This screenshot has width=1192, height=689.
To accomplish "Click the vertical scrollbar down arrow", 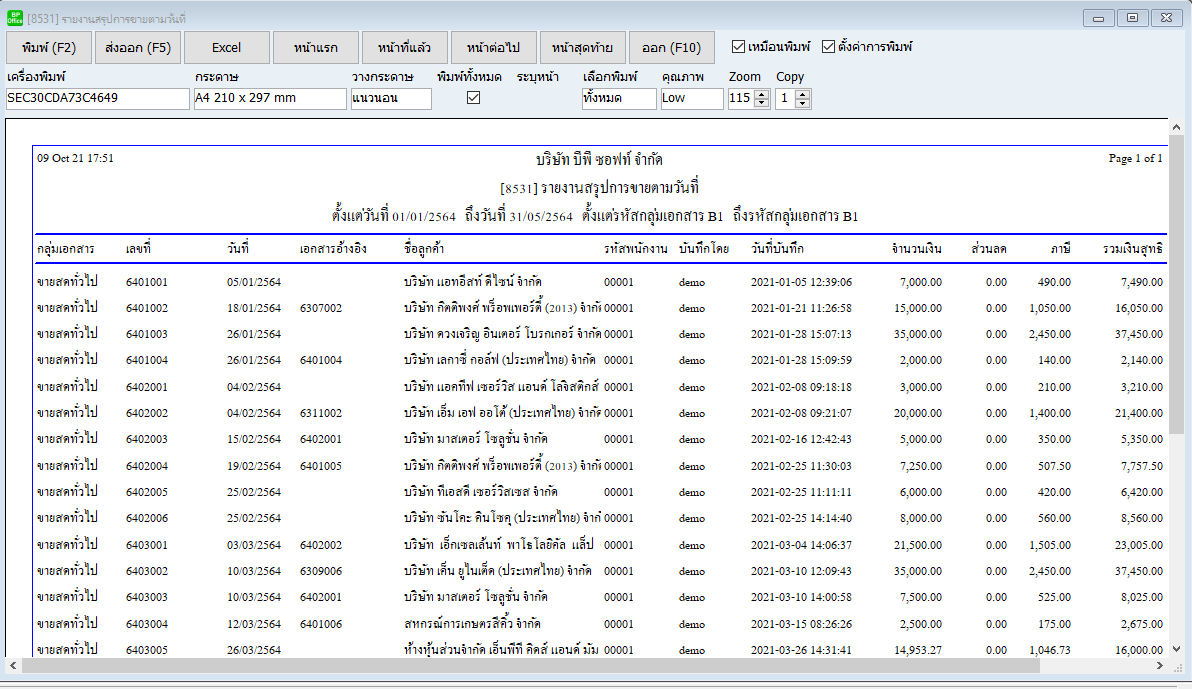I will click(x=1176, y=649).
